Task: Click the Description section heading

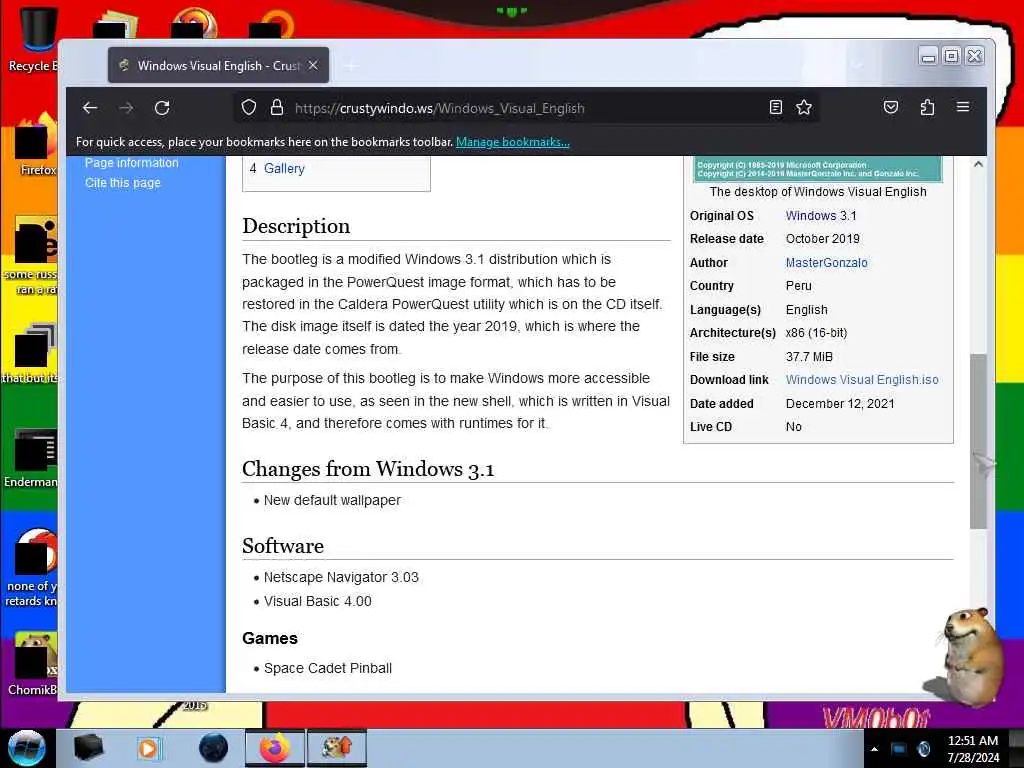Action: coord(296,226)
